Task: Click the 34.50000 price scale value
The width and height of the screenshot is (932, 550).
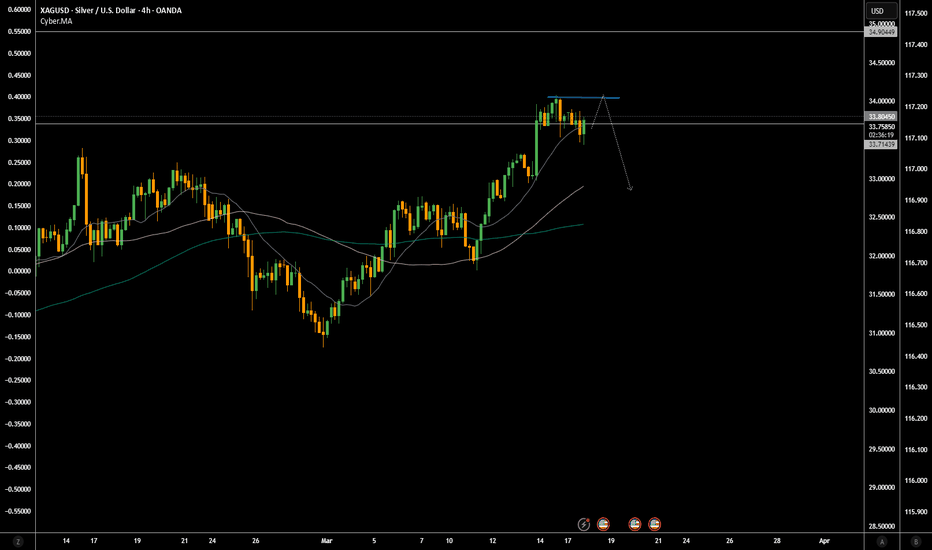Action: 881,63
